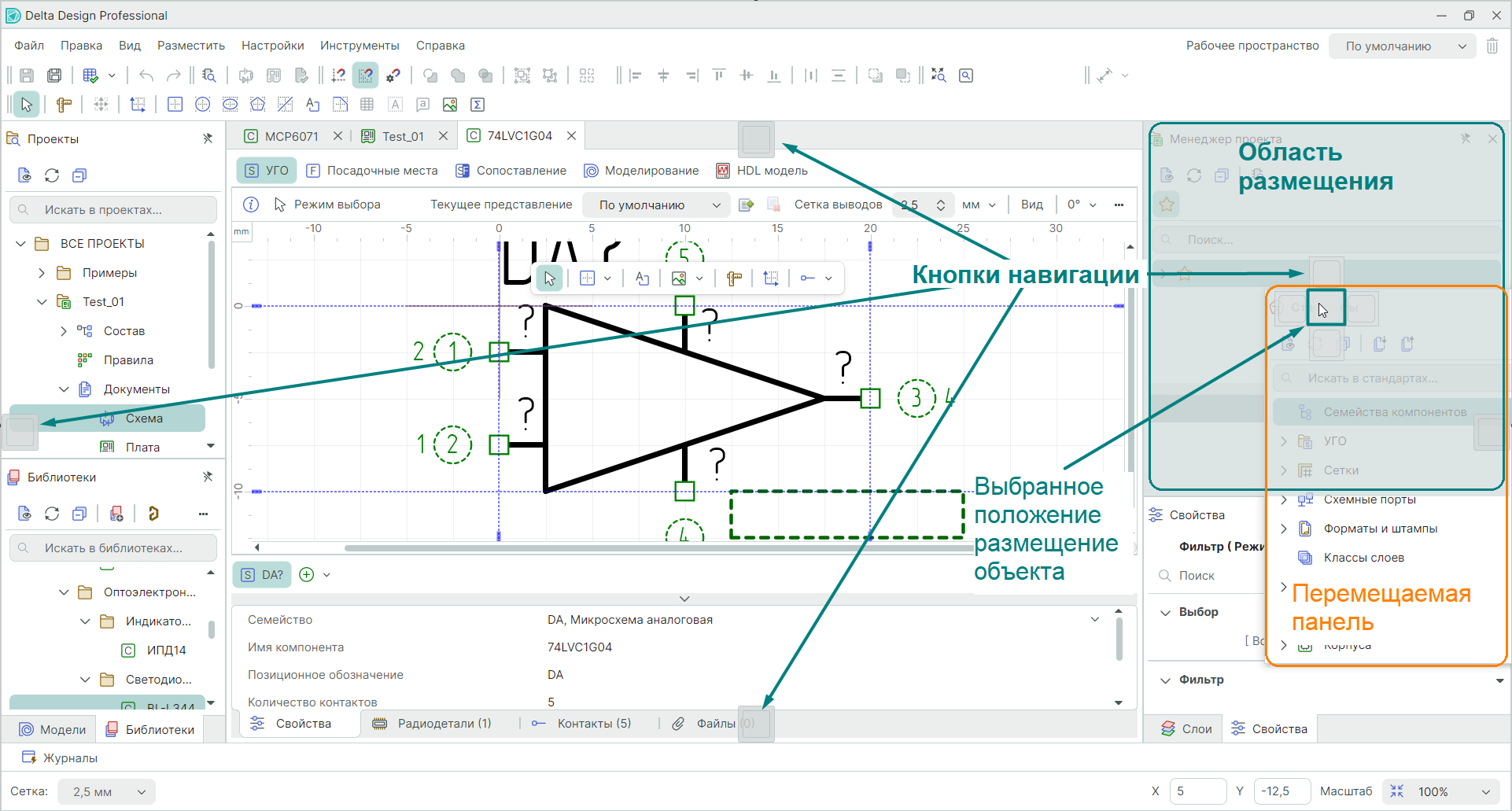The width and height of the screenshot is (1512, 811).
Task: Toggle the select arrow tool in main toolbar
Action: (x=27, y=105)
